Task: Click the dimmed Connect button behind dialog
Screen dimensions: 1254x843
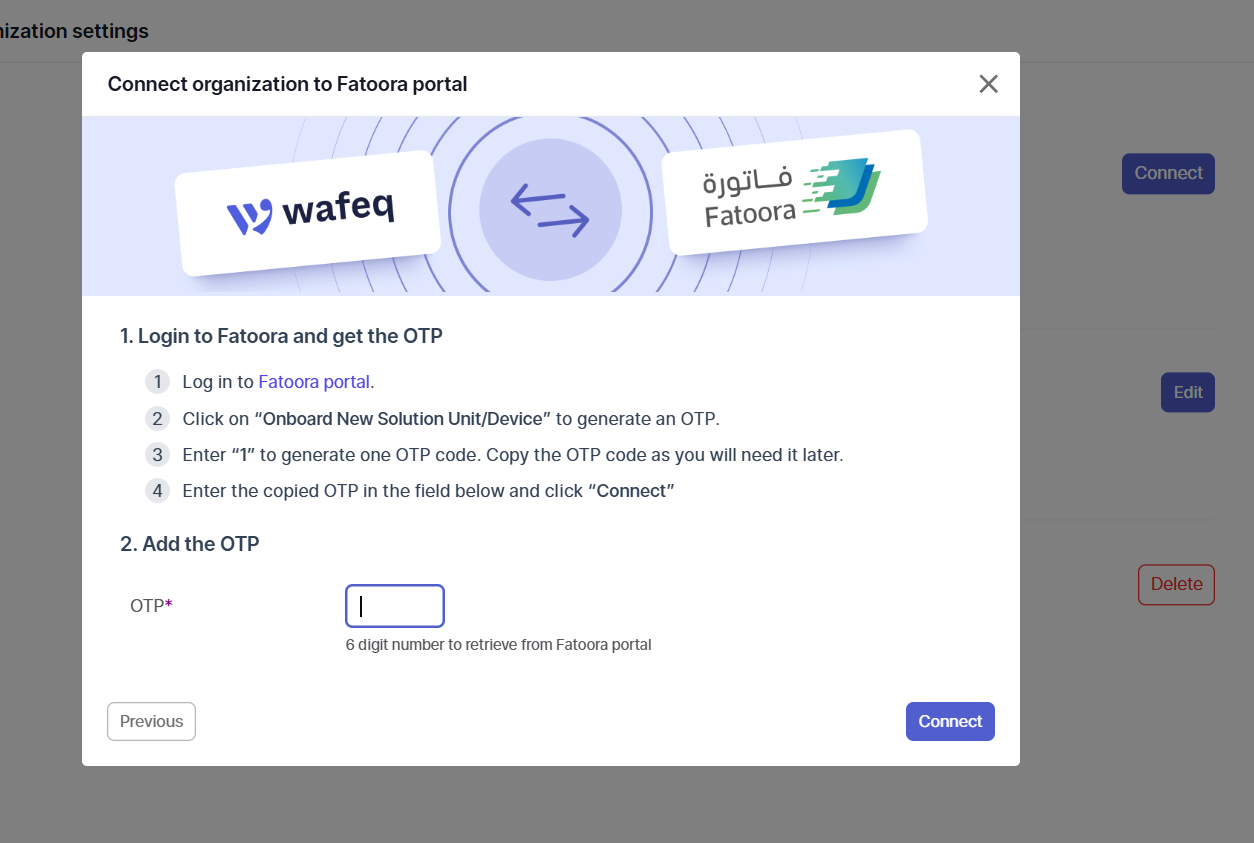Action: coord(1168,173)
